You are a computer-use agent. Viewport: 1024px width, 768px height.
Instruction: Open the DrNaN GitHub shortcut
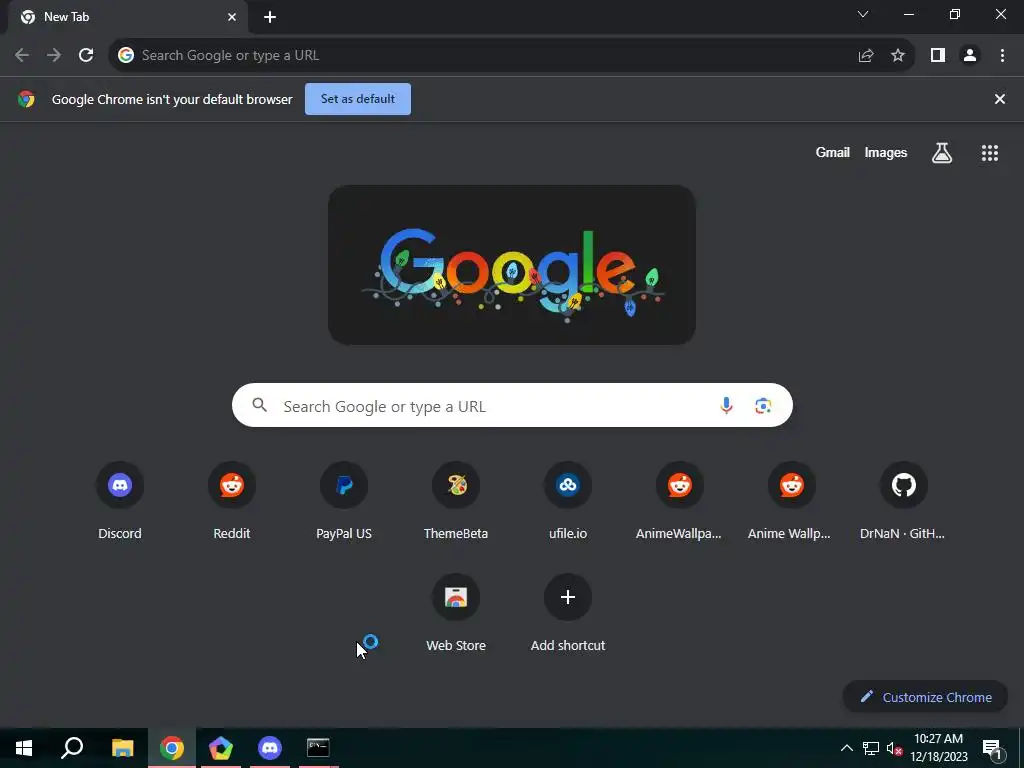[x=903, y=501]
